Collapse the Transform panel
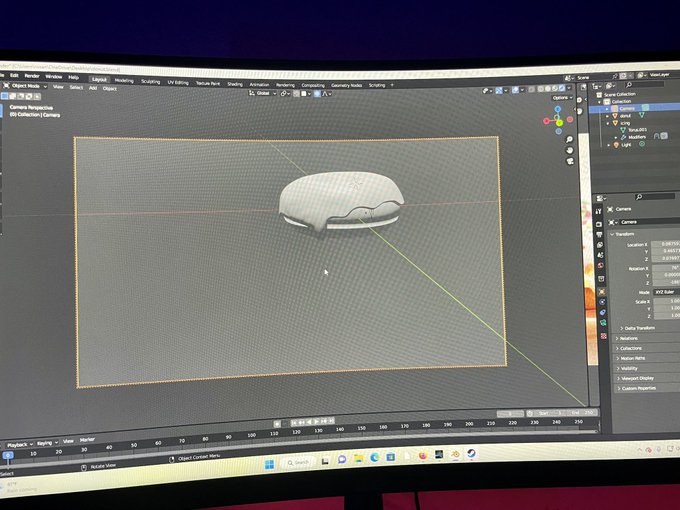Viewport: 680px width, 510px height. click(622, 234)
